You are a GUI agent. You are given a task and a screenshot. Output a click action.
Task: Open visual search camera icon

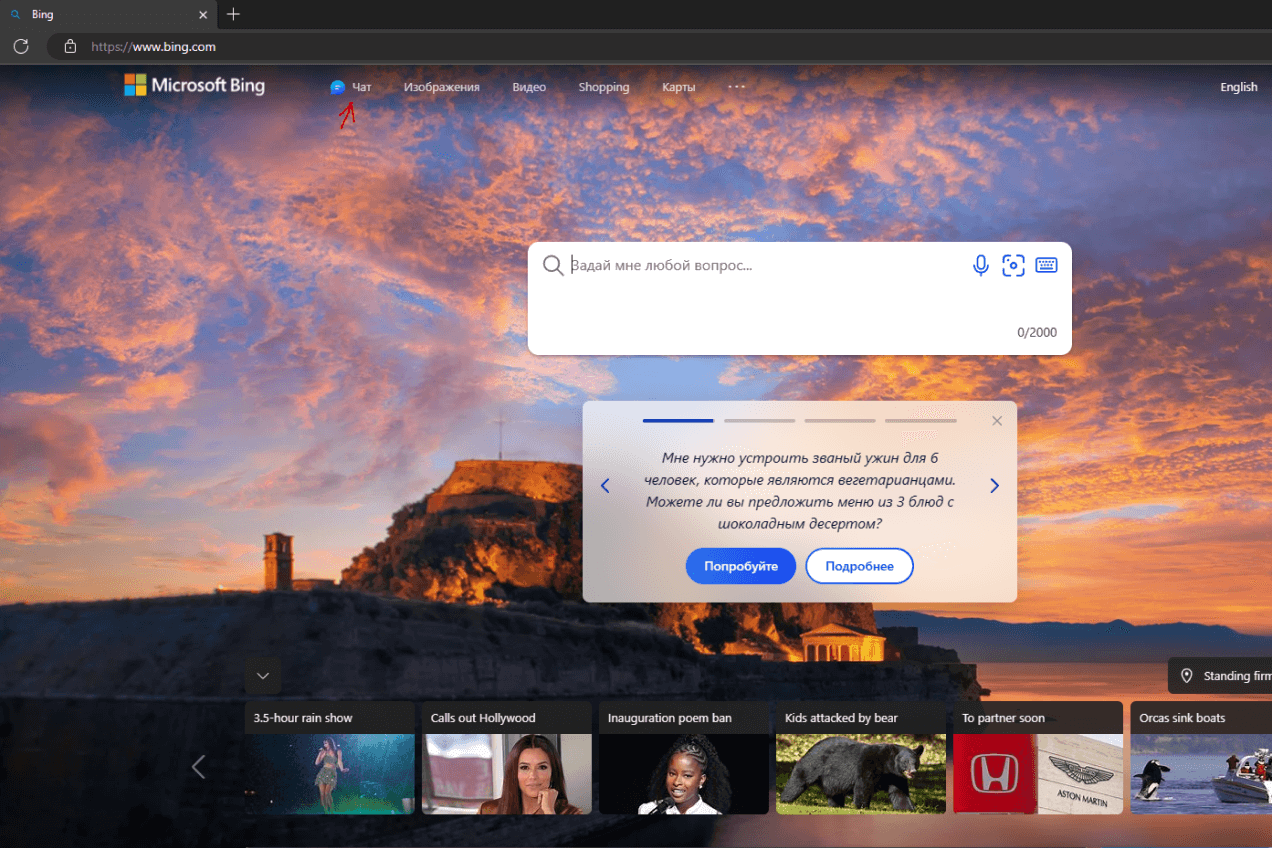1013,265
